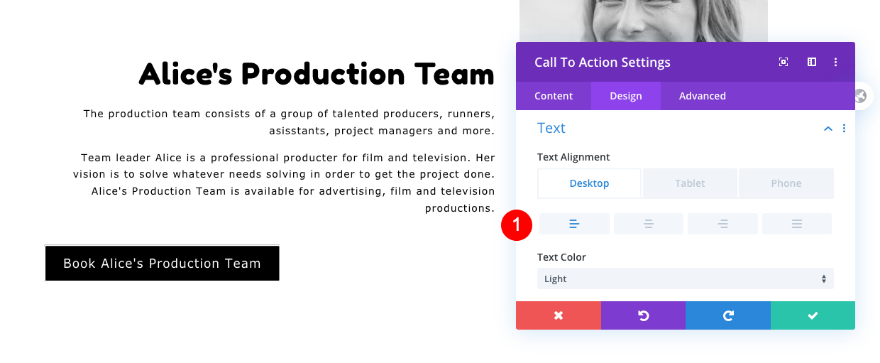Toggle the Text section title
Viewport: 880px width, 363px height.
[x=551, y=128]
